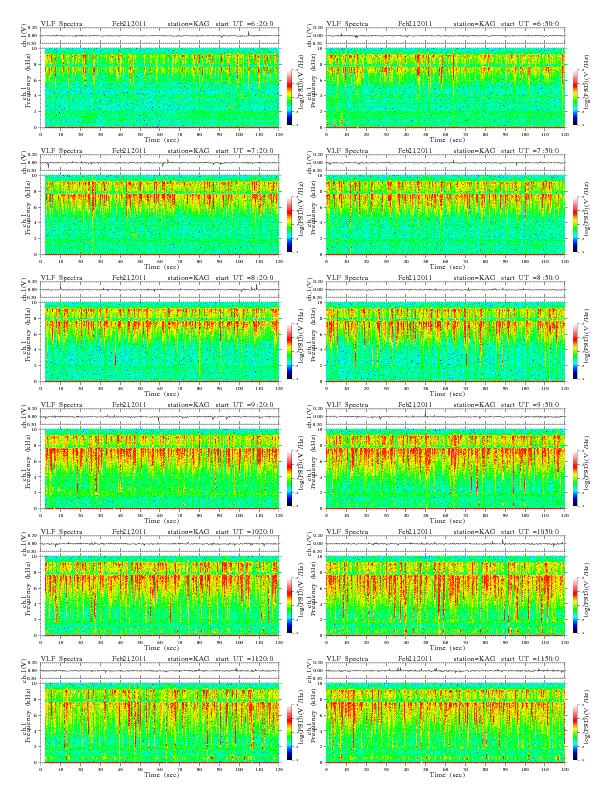Click the ch.1(V) waveform strip above 6:20:0 spectrogram
The height and width of the screenshot is (792, 612).
click(160, 36)
